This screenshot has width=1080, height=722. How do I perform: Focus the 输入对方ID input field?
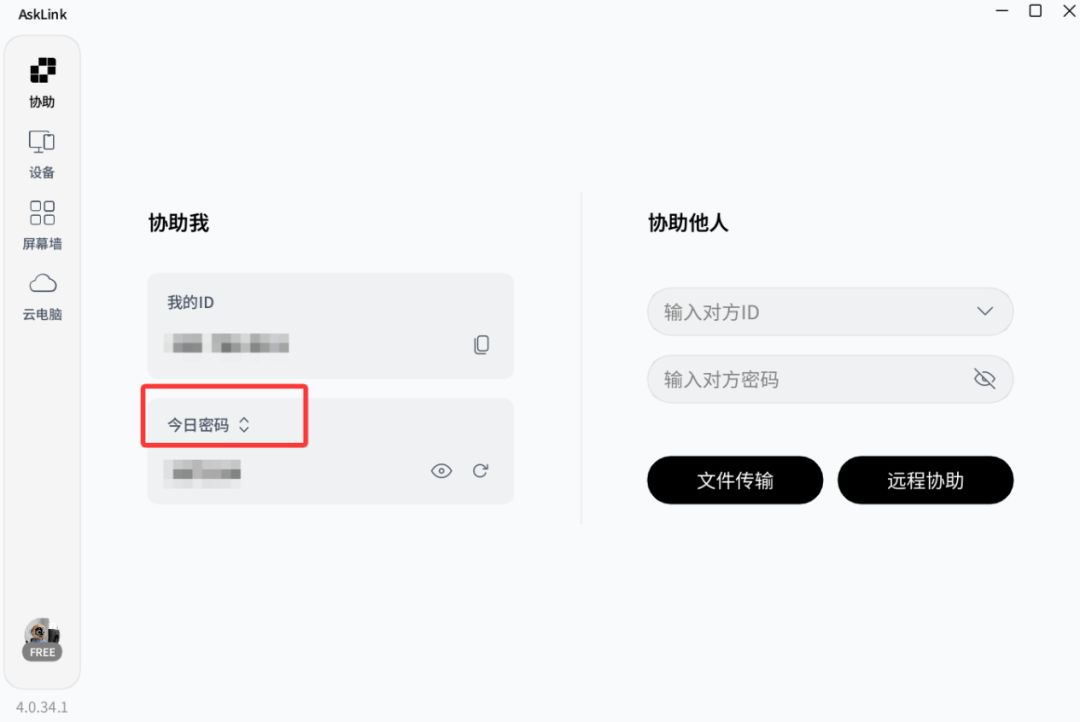coord(810,312)
